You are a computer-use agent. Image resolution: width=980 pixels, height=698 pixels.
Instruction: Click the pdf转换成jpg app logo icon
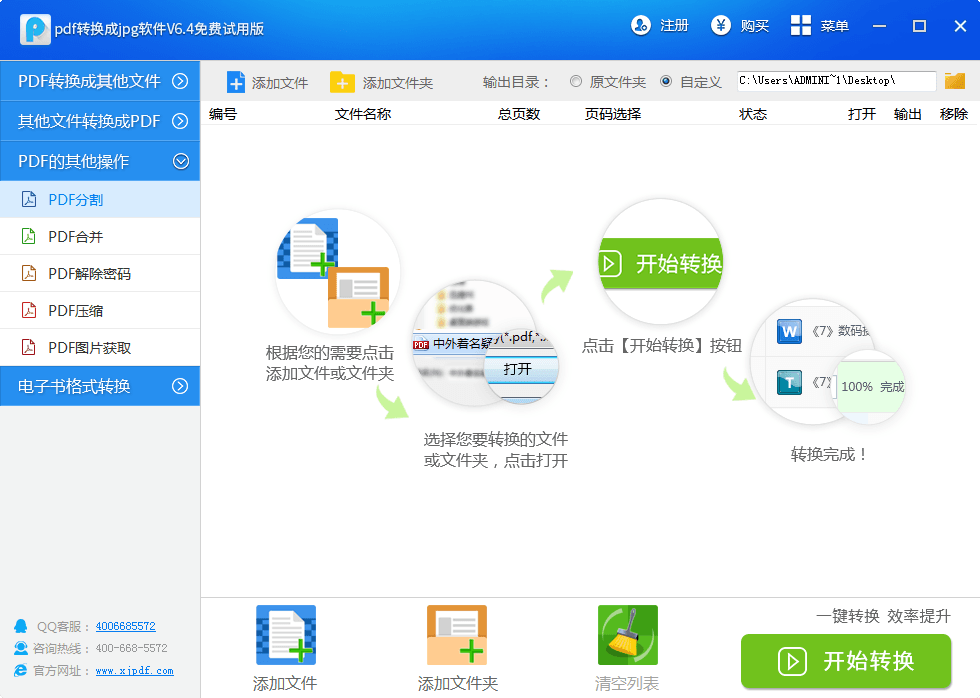pyautogui.click(x=36, y=29)
